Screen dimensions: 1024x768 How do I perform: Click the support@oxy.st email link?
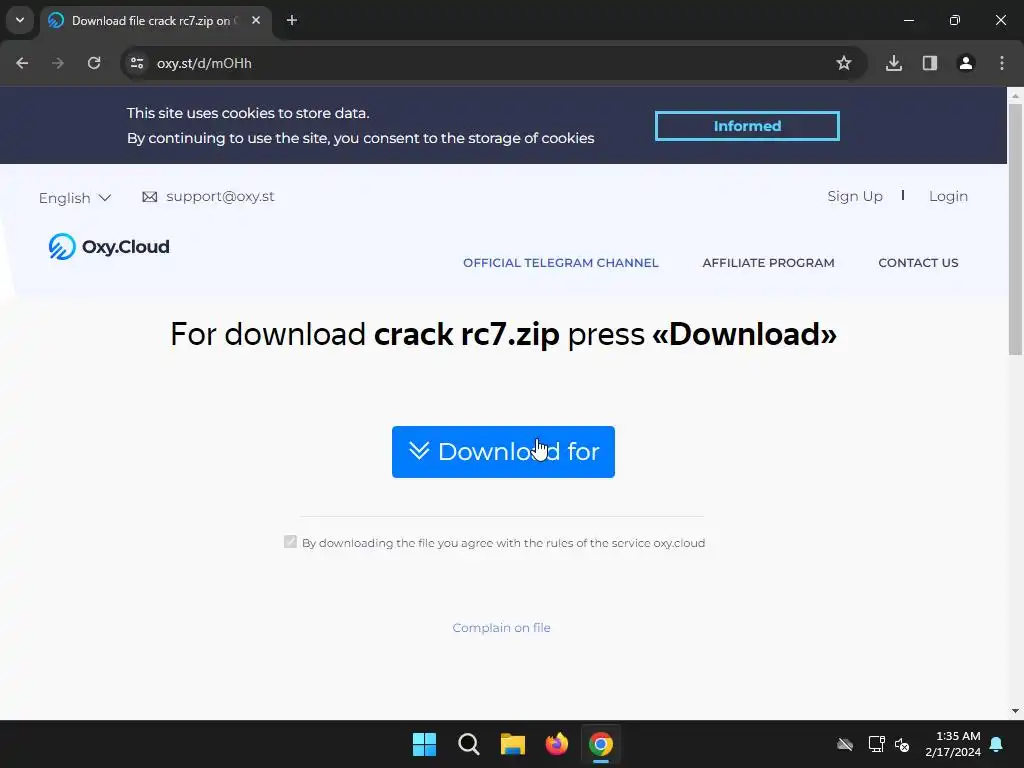pos(220,197)
